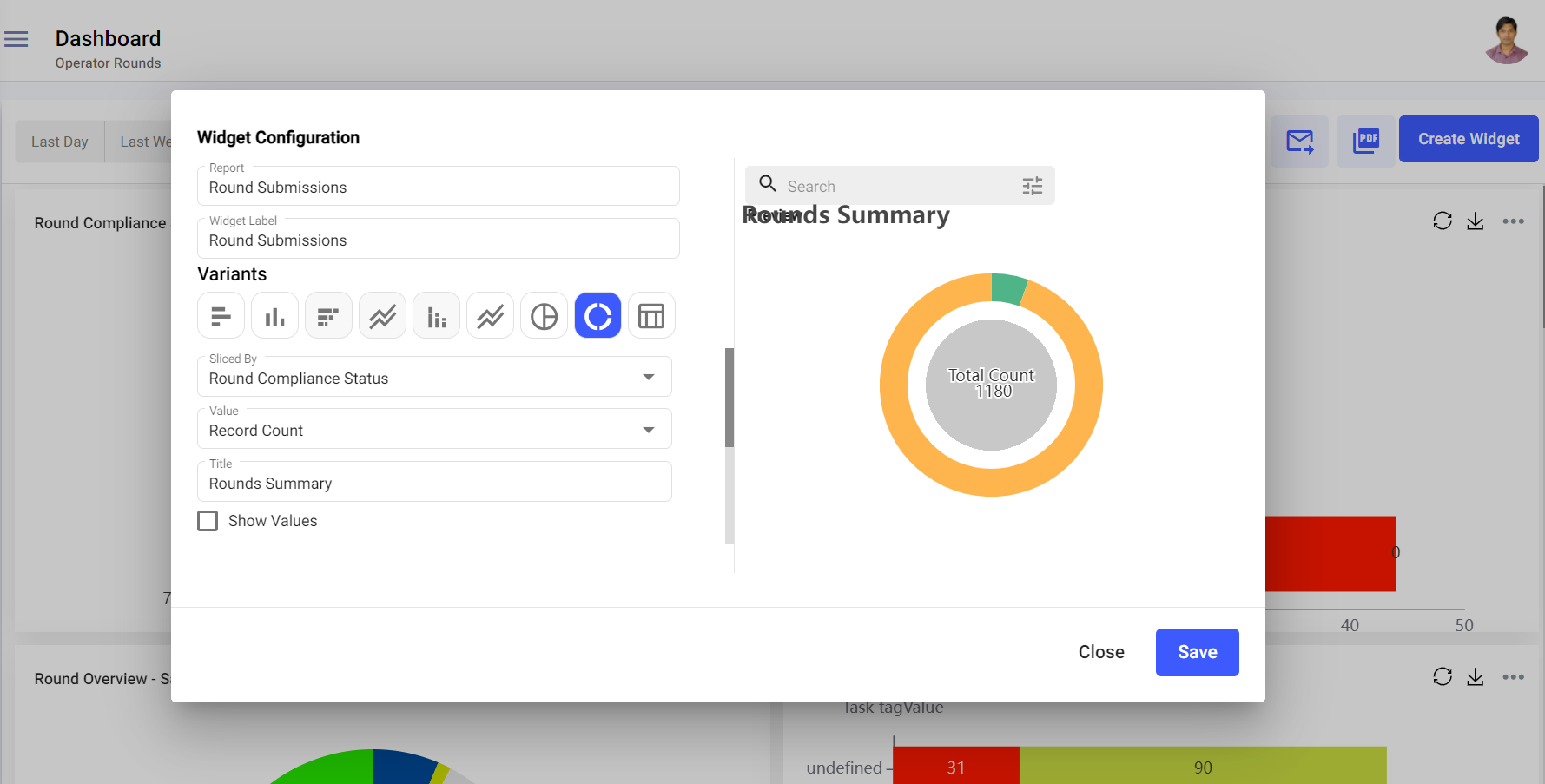Viewport: 1545px width, 784px height.
Task: Click the Create Widget button
Action: coord(1468,139)
